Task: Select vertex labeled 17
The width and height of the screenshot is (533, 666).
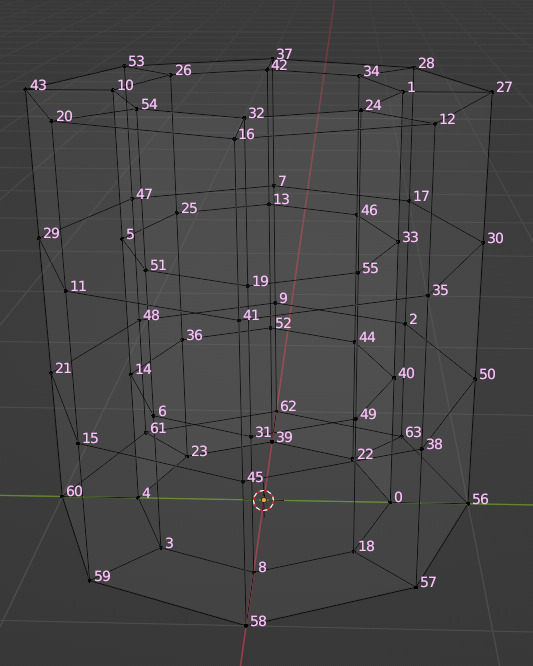Action: (409, 200)
